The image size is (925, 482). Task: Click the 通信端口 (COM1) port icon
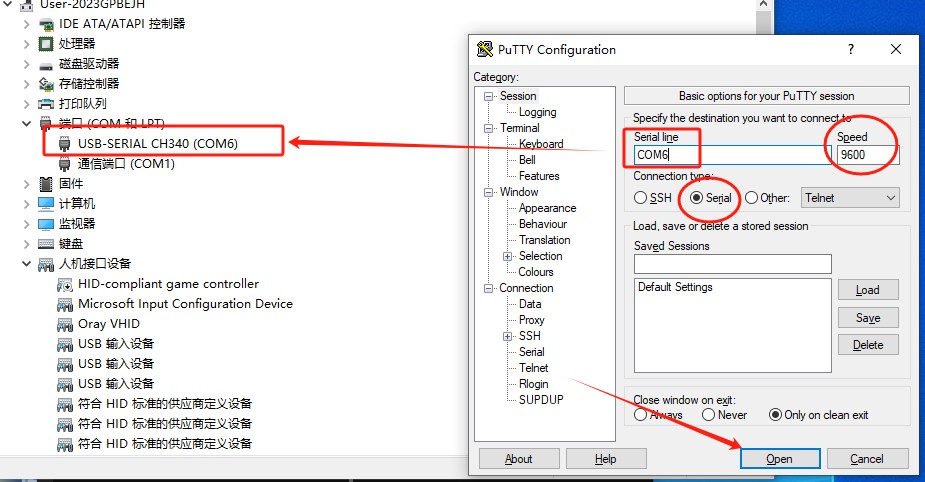tap(65, 164)
